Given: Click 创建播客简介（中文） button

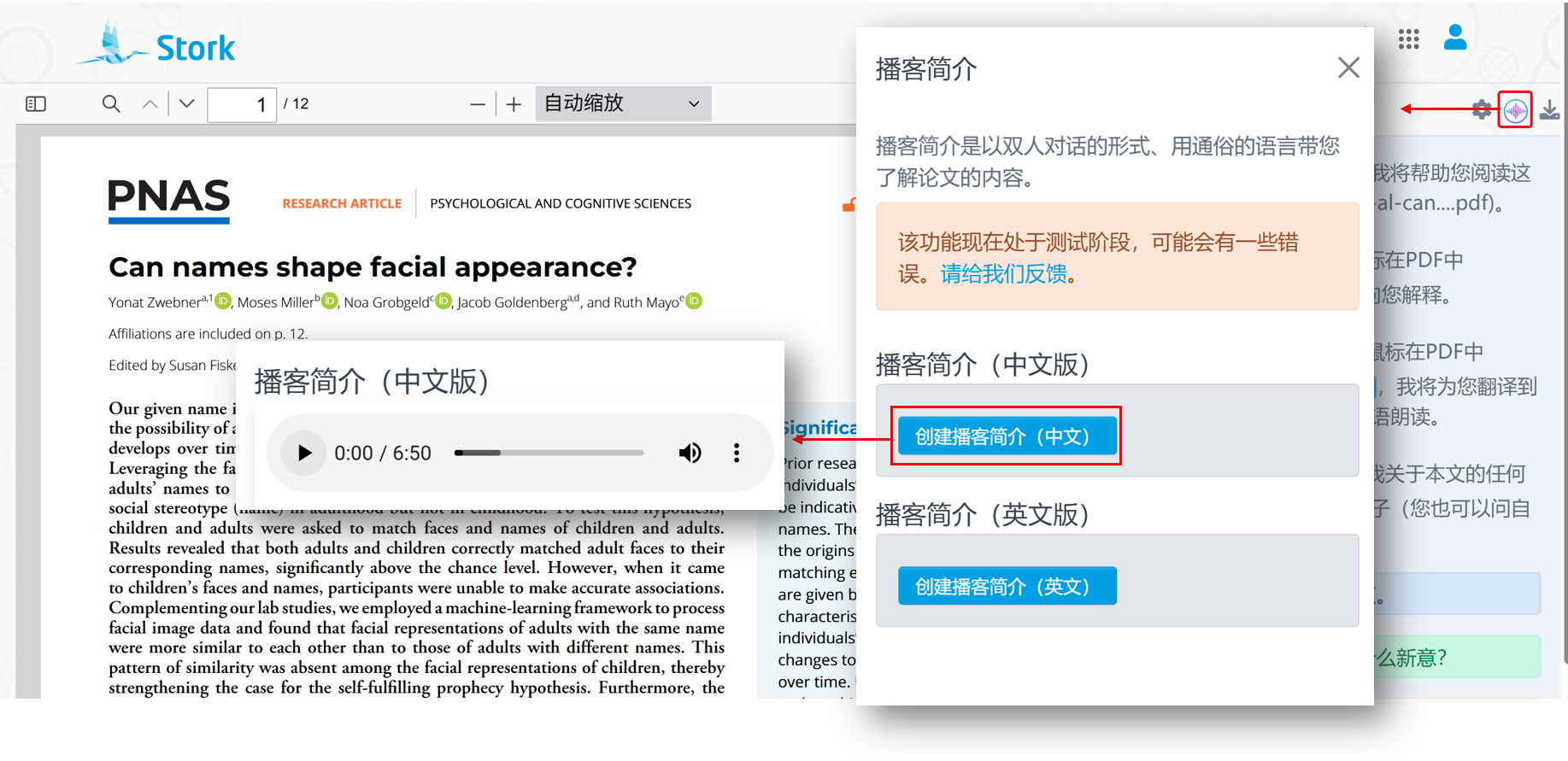Looking at the screenshot, I should coord(1006,436).
